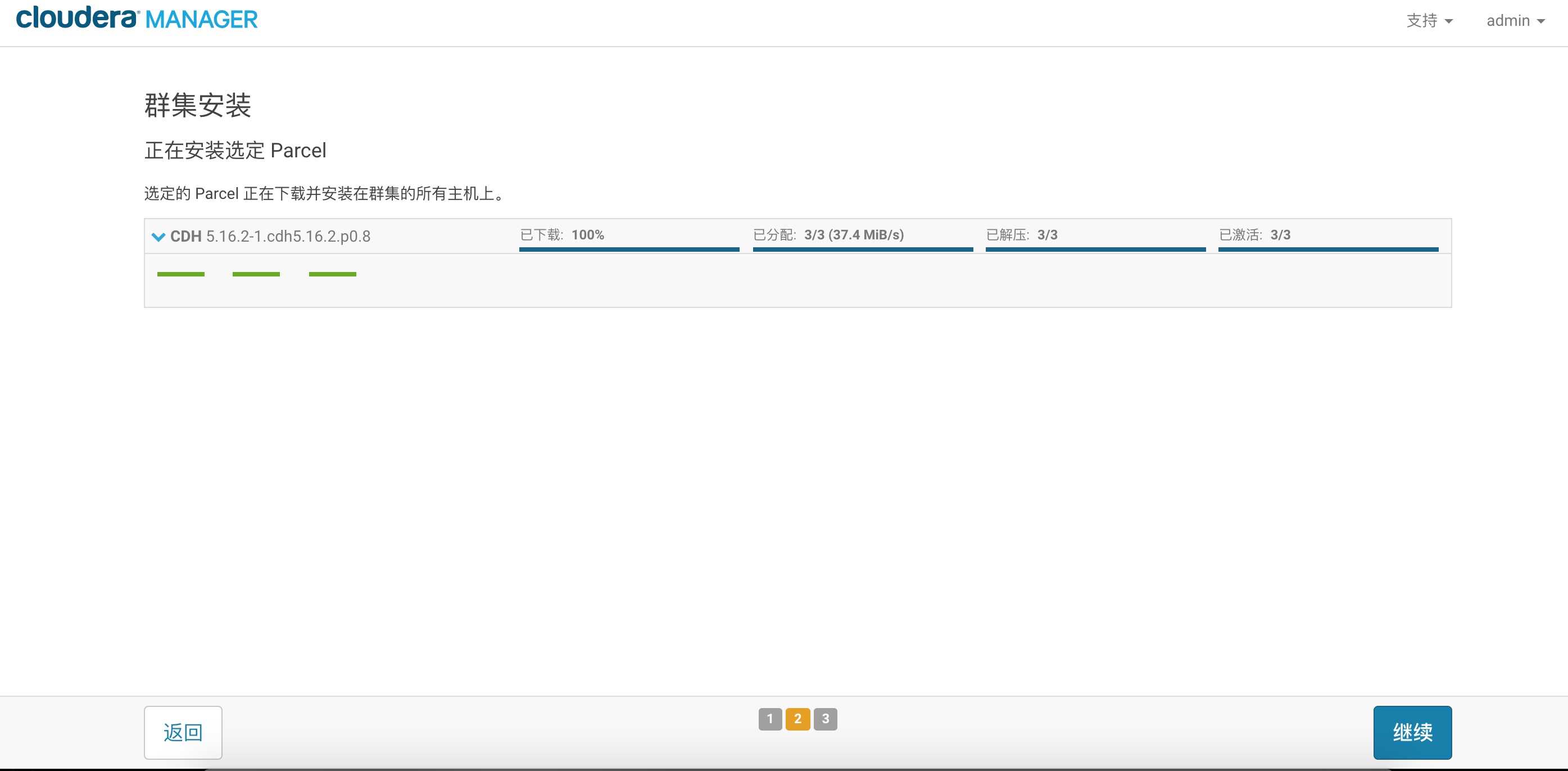Click the first green host status bar
The height and width of the screenshot is (771, 1568).
click(181, 274)
